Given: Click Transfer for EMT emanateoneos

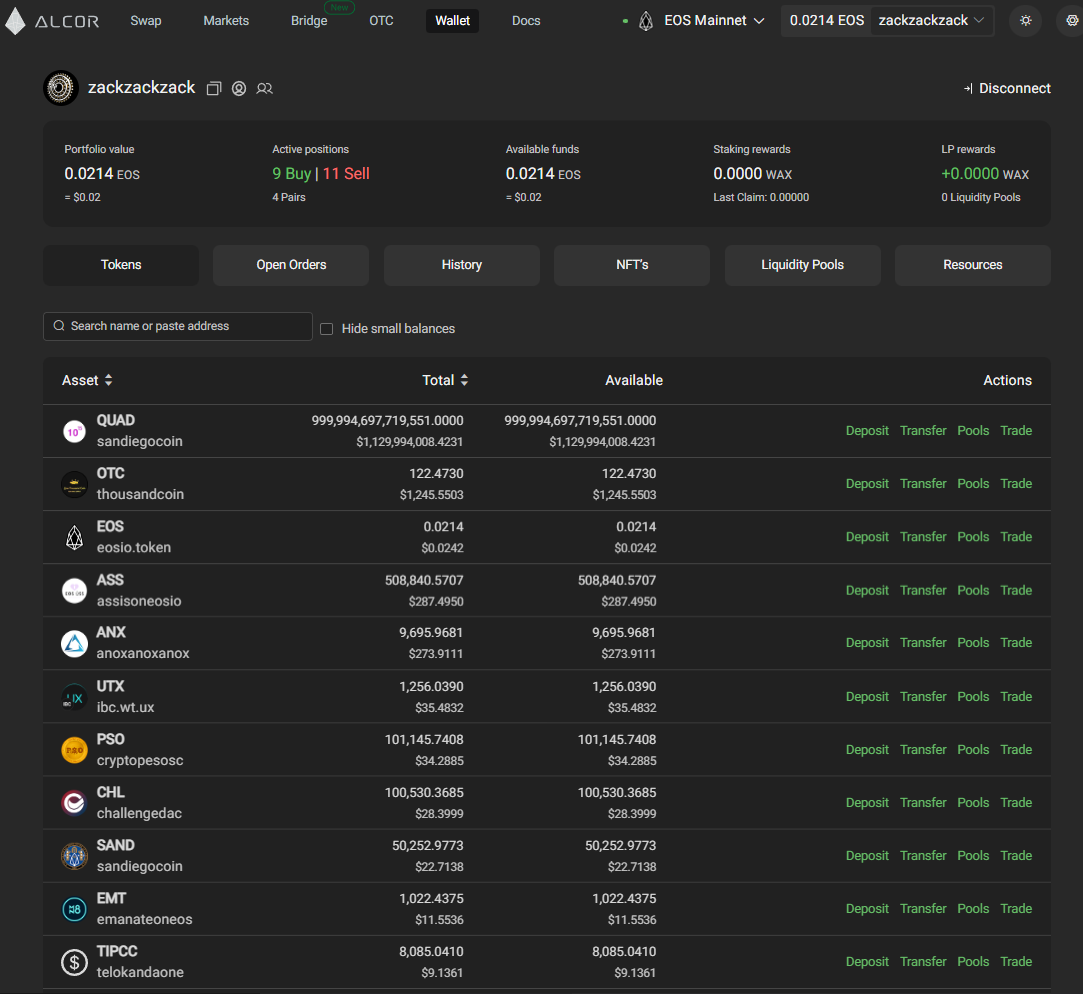Looking at the screenshot, I should pos(923,909).
